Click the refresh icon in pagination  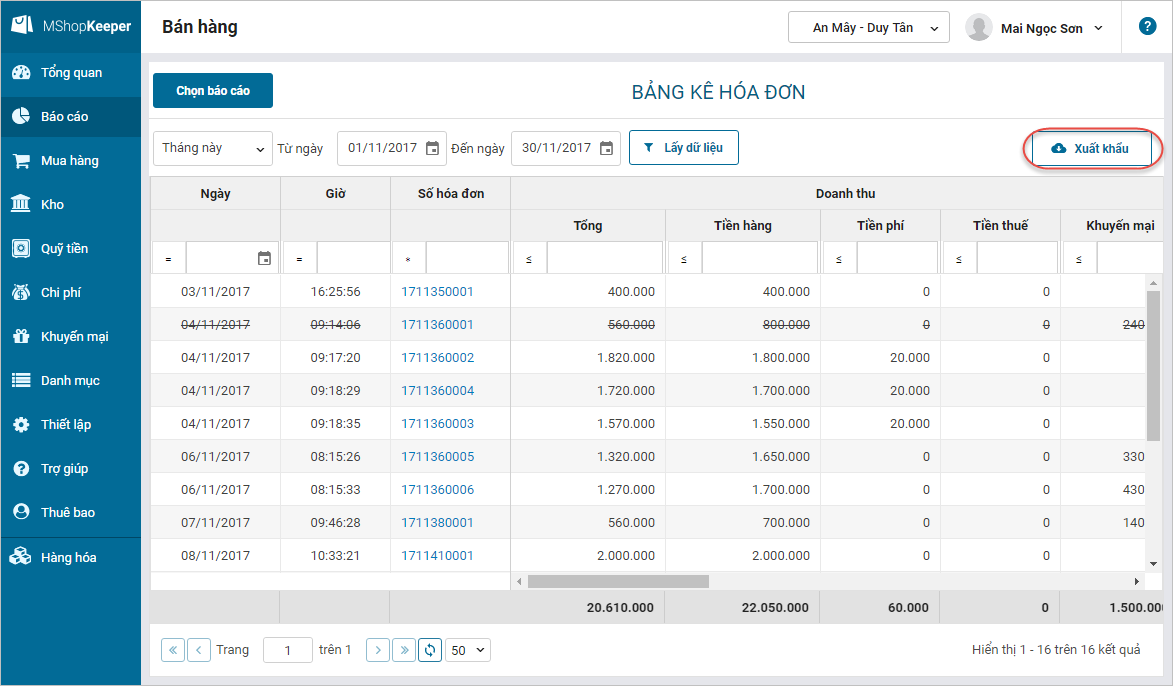[x=430, y=650]
